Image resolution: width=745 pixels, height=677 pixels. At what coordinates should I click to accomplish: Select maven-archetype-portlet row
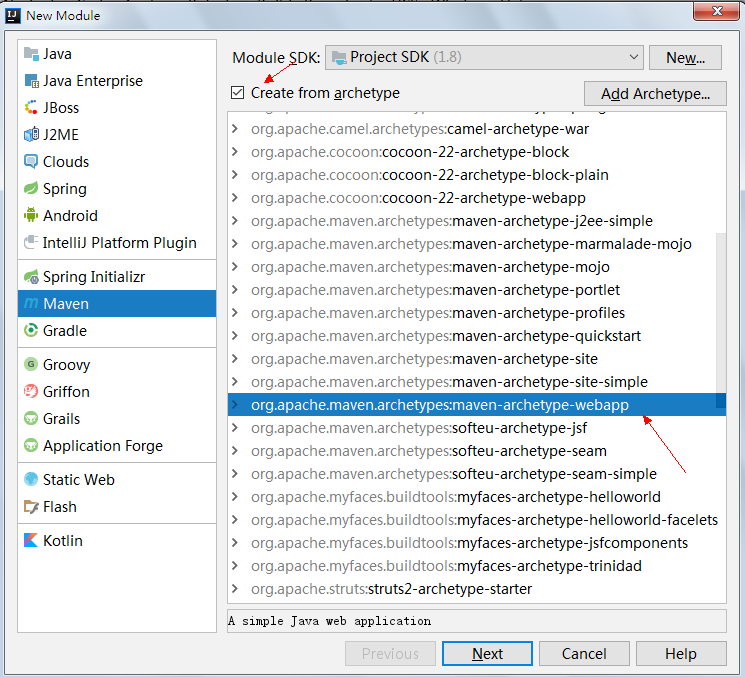tap(477, 290)
